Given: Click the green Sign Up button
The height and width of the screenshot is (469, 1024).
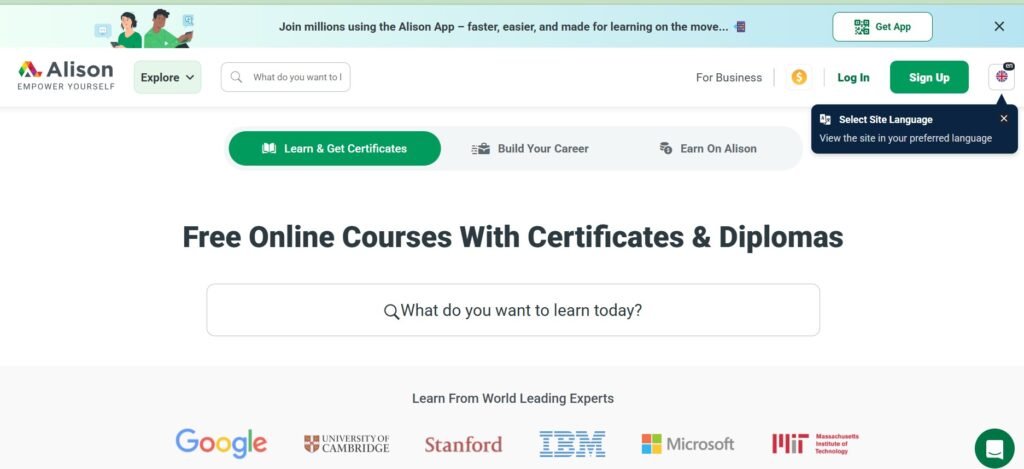Looking at the screenshot, I should pyautogui.click(x=929, y=77).
